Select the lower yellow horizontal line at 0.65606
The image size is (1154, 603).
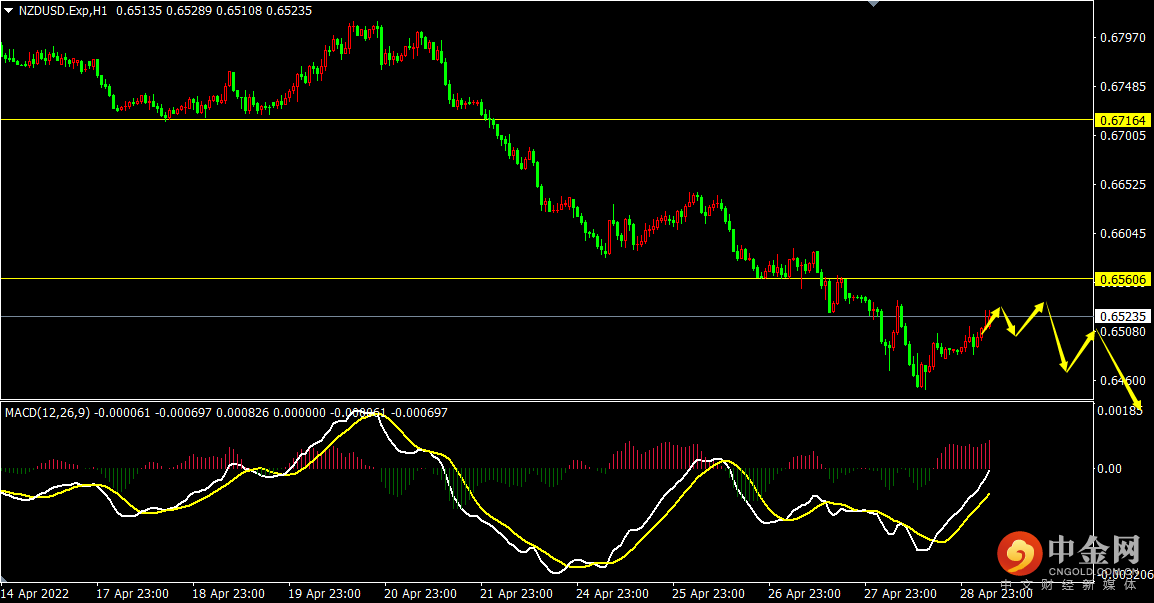pyautogui.click(x=547, y=278)
